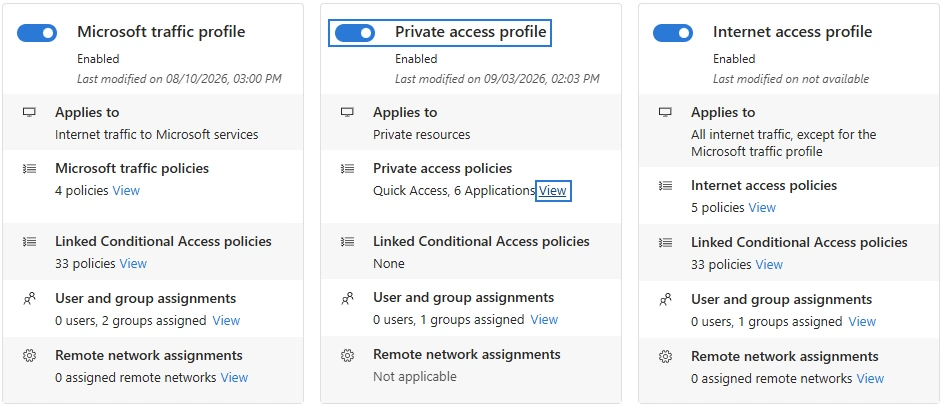The image size is (944, 407).
Task: Click 'All internet traffic, except for the' text
Action: pyautogui.click(x=783, y=135)
